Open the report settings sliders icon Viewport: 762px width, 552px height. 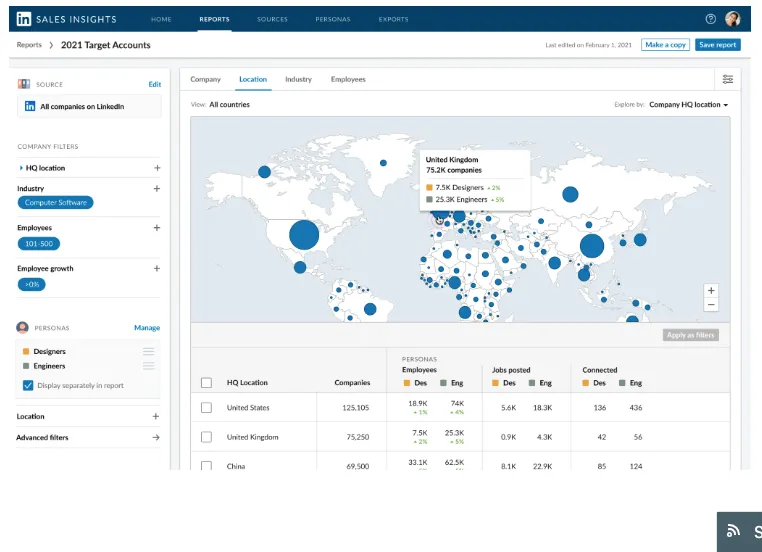pos(727,79)
